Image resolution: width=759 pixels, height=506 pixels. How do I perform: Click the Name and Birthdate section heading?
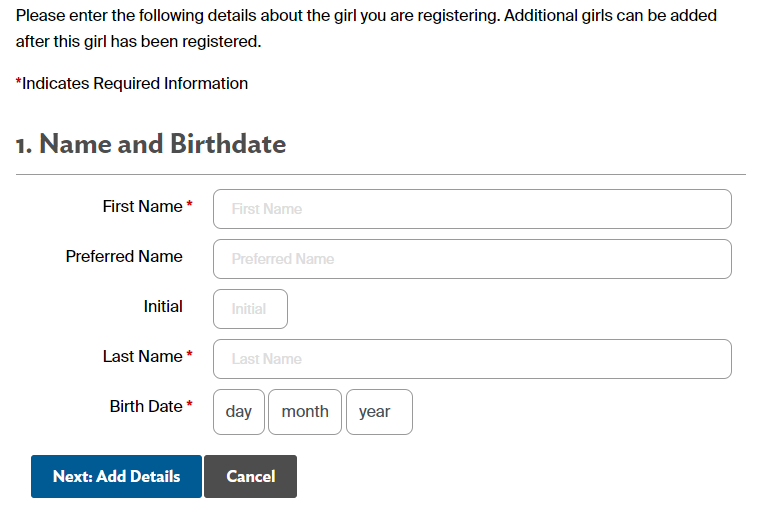pos(151,144)
